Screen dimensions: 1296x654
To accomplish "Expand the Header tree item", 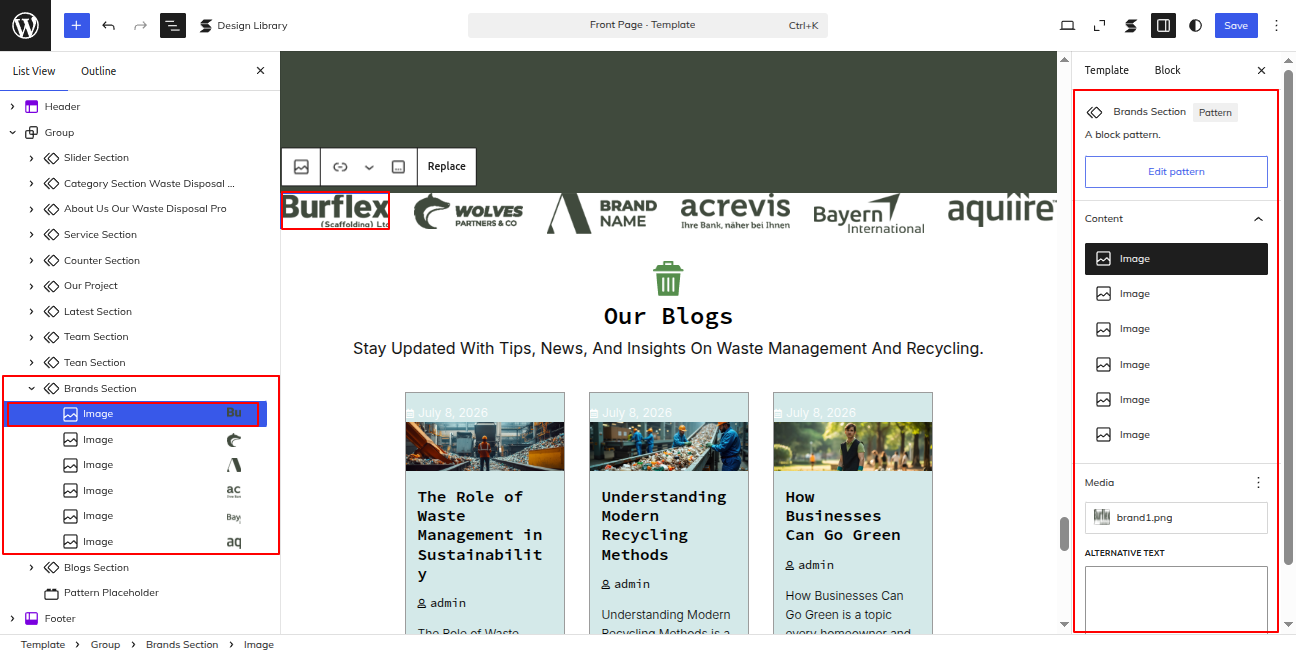I will (13, 106).
